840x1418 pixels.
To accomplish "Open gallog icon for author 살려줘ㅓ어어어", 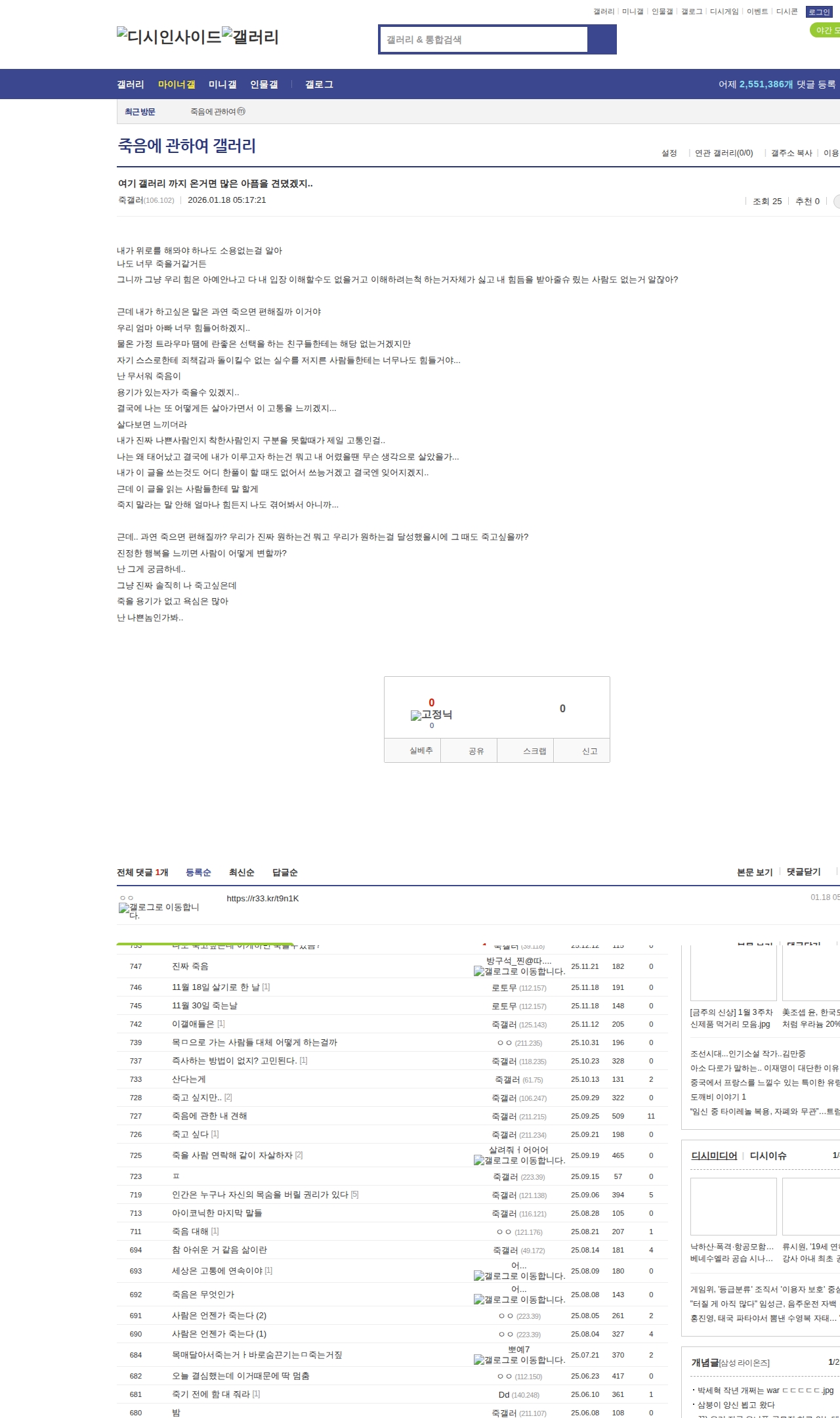I will 519,1160.
